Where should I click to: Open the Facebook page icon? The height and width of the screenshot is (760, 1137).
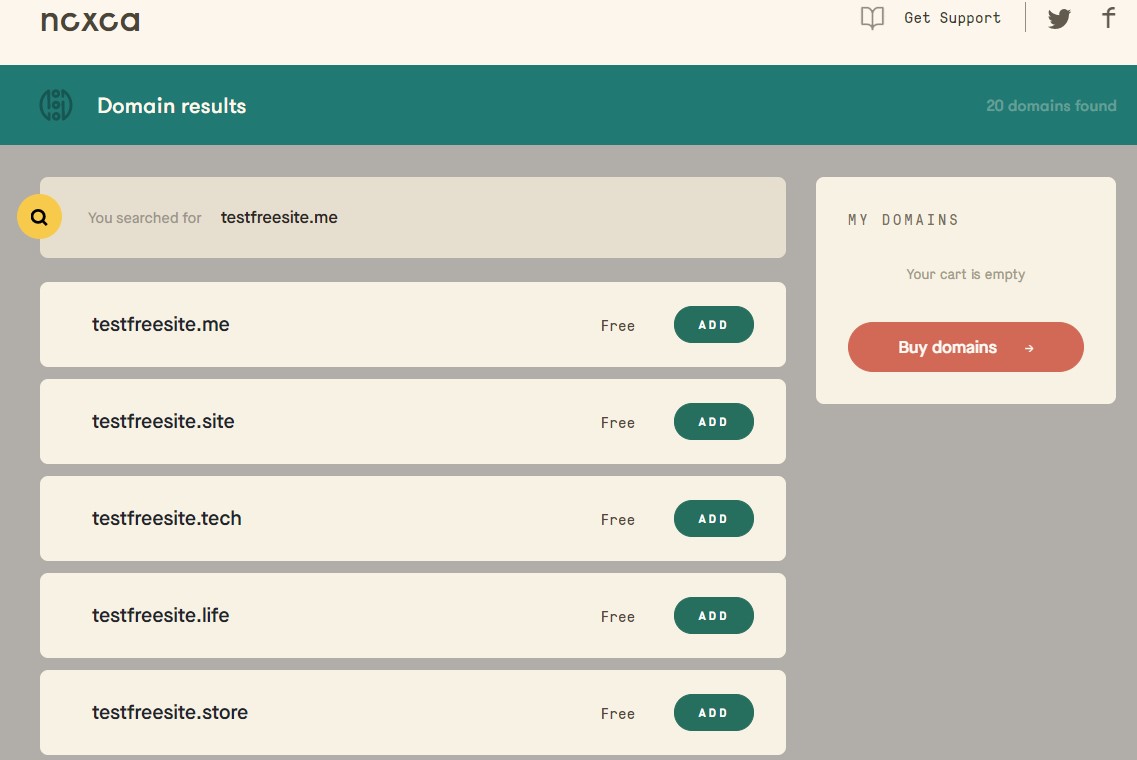1108,18
